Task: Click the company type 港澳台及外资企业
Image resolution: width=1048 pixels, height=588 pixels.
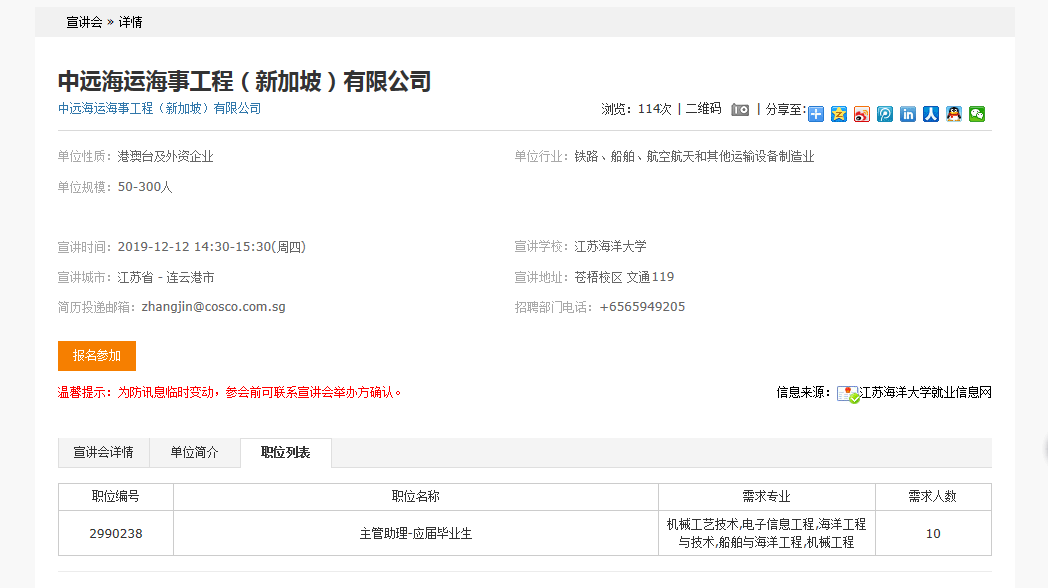Action: tap(166, 156)
